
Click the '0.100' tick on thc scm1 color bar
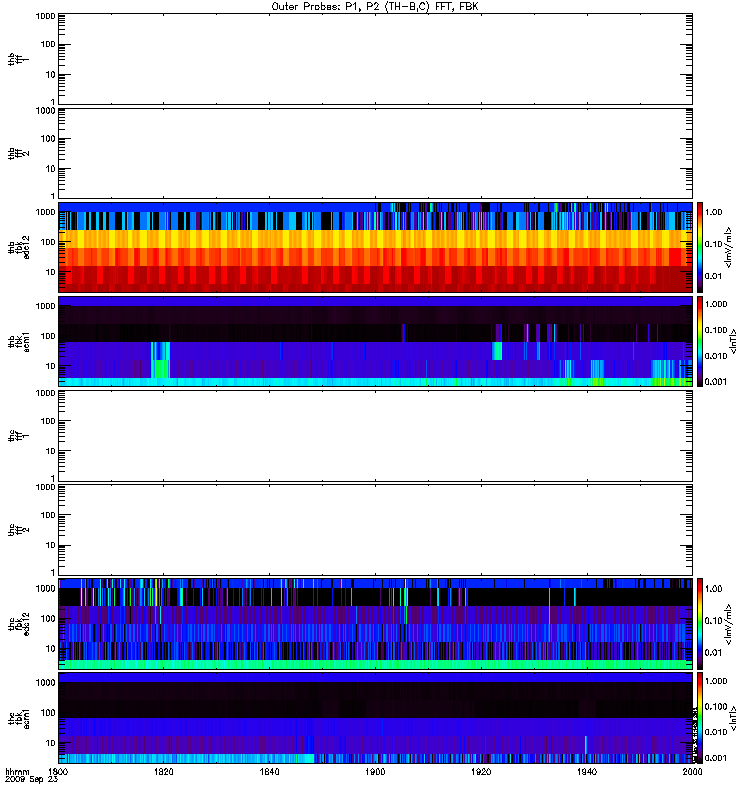coord(716,707)
